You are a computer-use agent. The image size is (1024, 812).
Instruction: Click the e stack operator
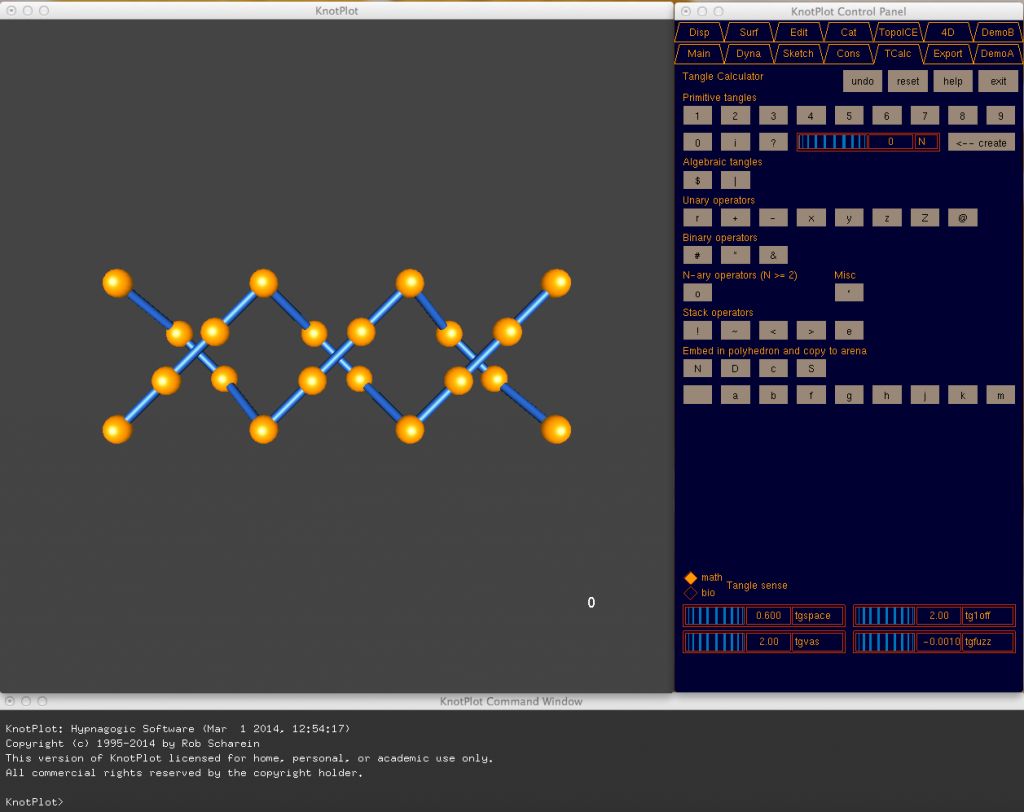coord(849,331)
